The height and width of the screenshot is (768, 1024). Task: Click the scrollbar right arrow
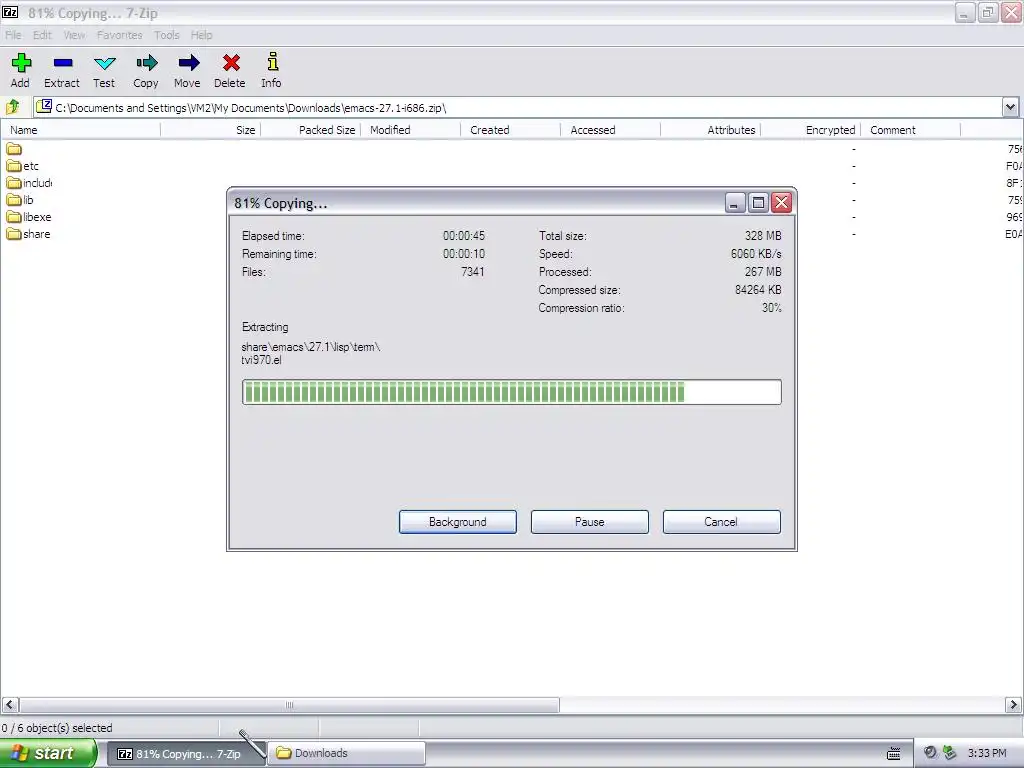1013,705
